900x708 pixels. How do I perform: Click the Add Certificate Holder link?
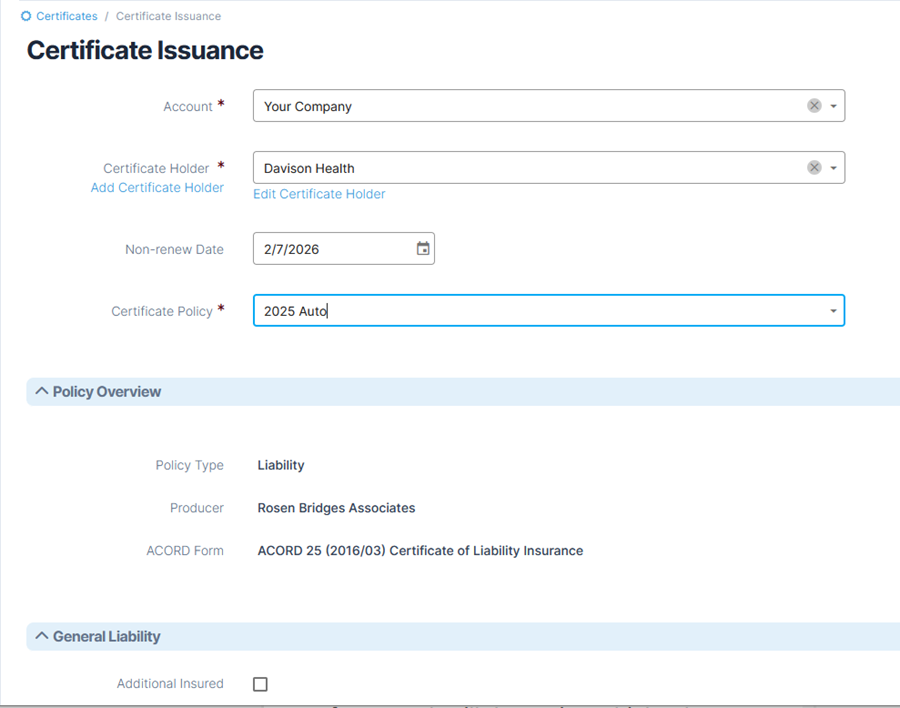point(157,188)
